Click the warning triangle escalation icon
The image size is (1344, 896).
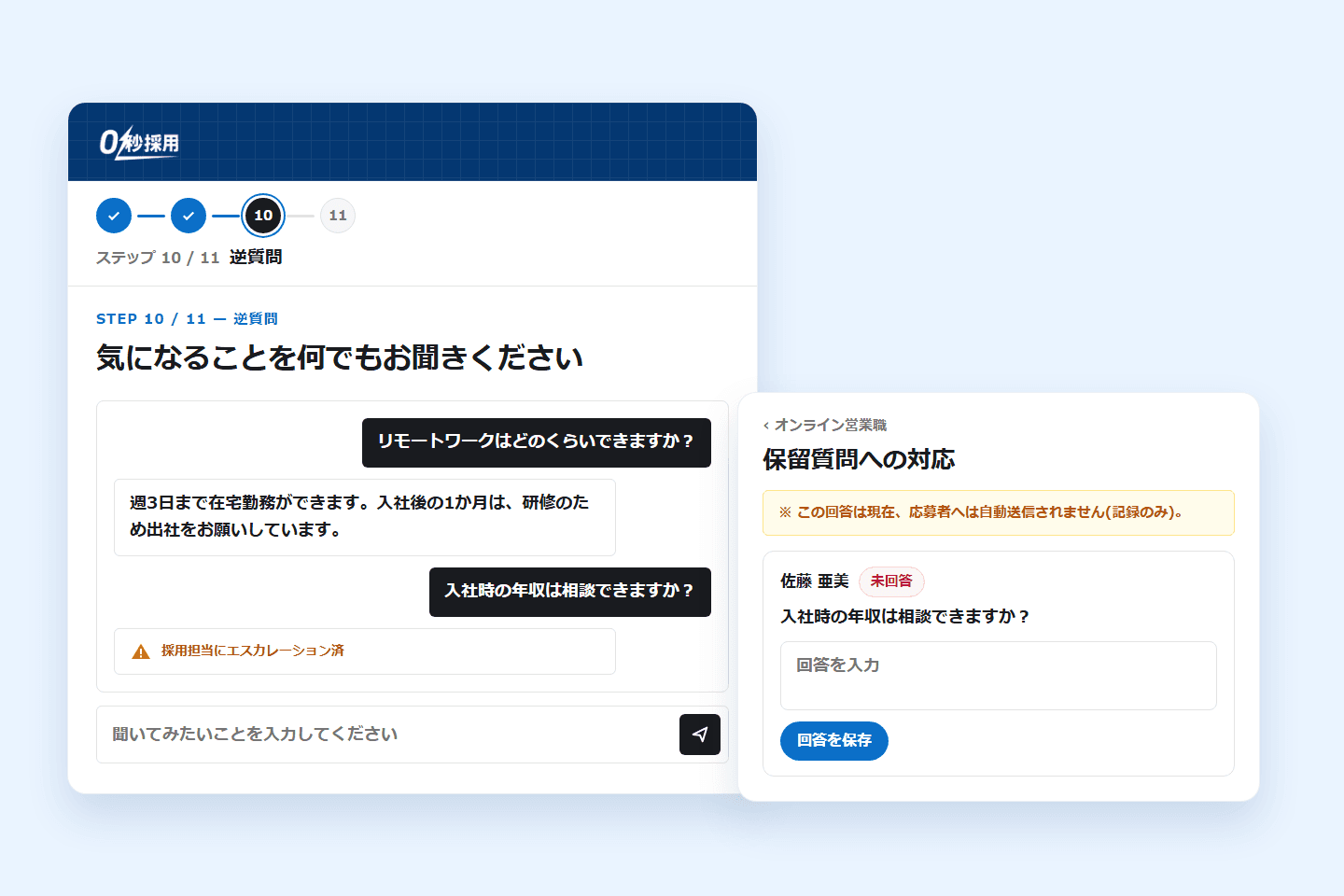[x=141, y=651]
